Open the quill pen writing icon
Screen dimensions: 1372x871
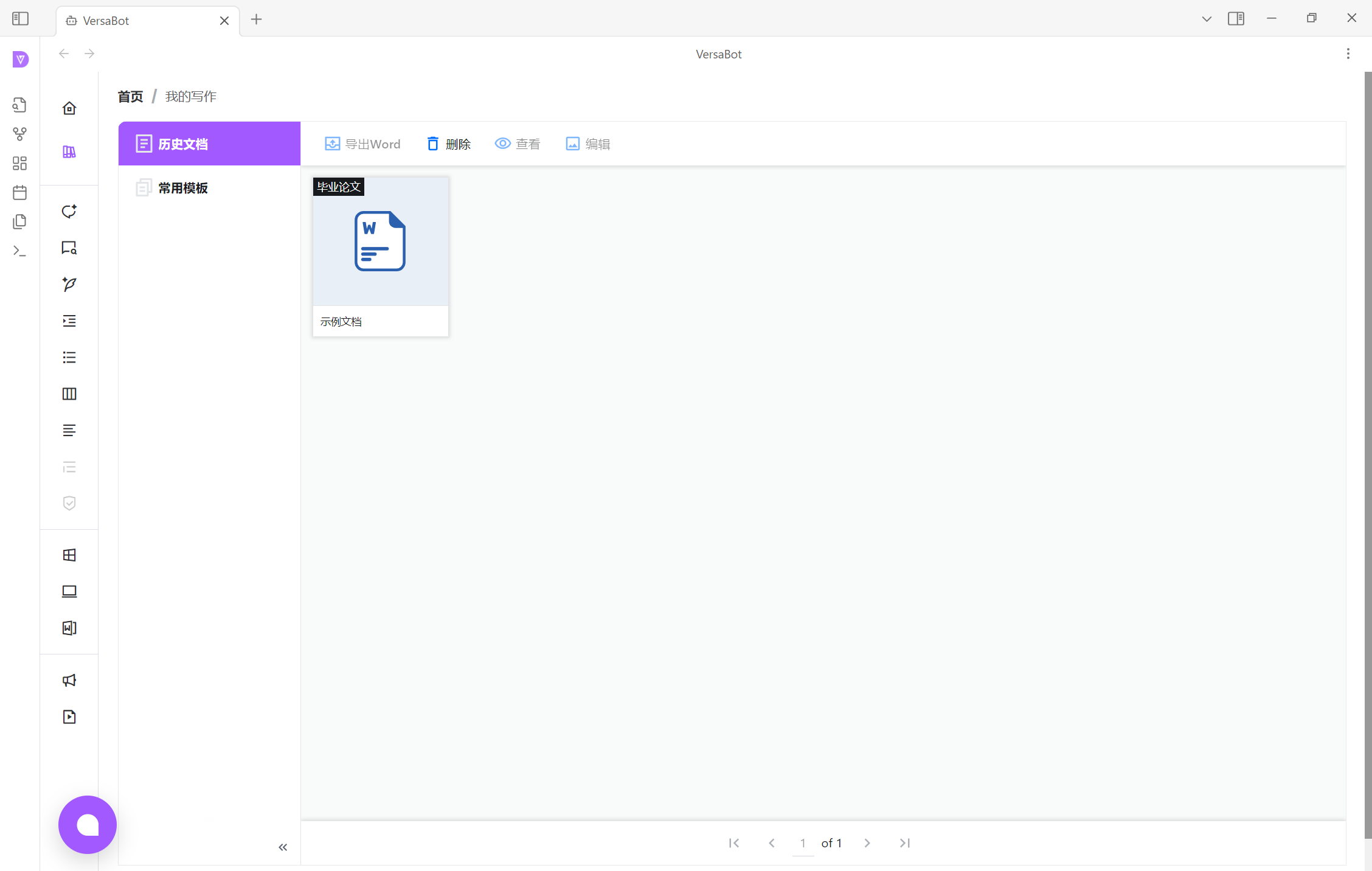tap(69, 284)
